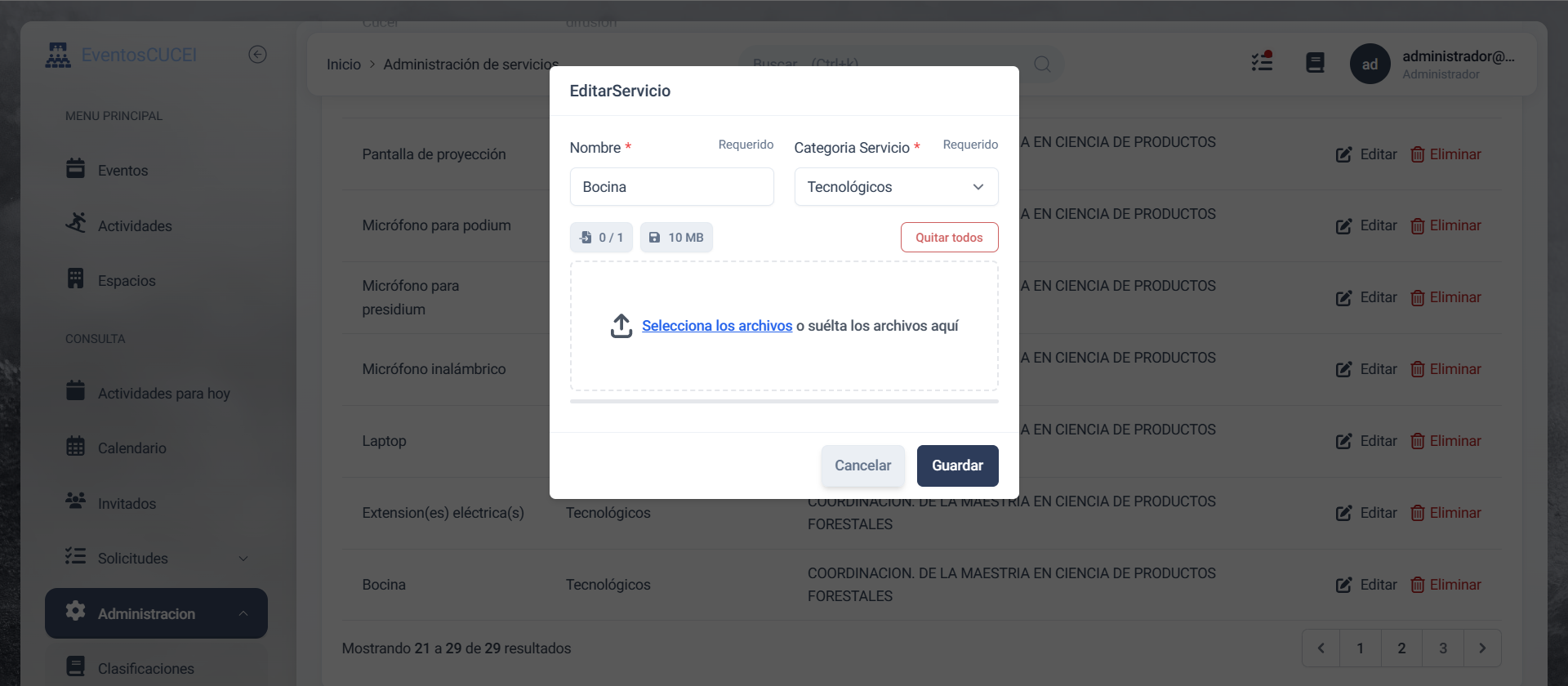Click the EventosCUCEI logo icon
The width and height of the screenshot is (1568, 686).
pyautogui.click(x=58, y=54)
